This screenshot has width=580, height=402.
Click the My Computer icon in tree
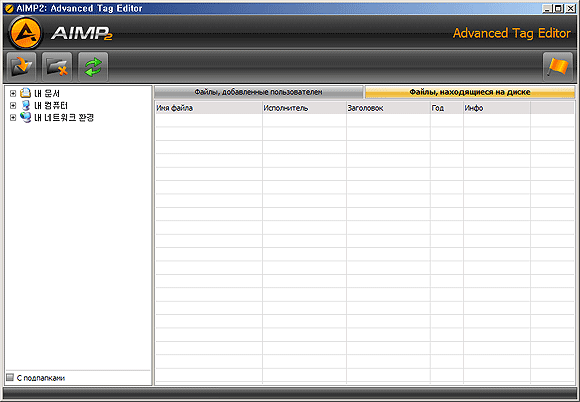(x=26, y=105)
